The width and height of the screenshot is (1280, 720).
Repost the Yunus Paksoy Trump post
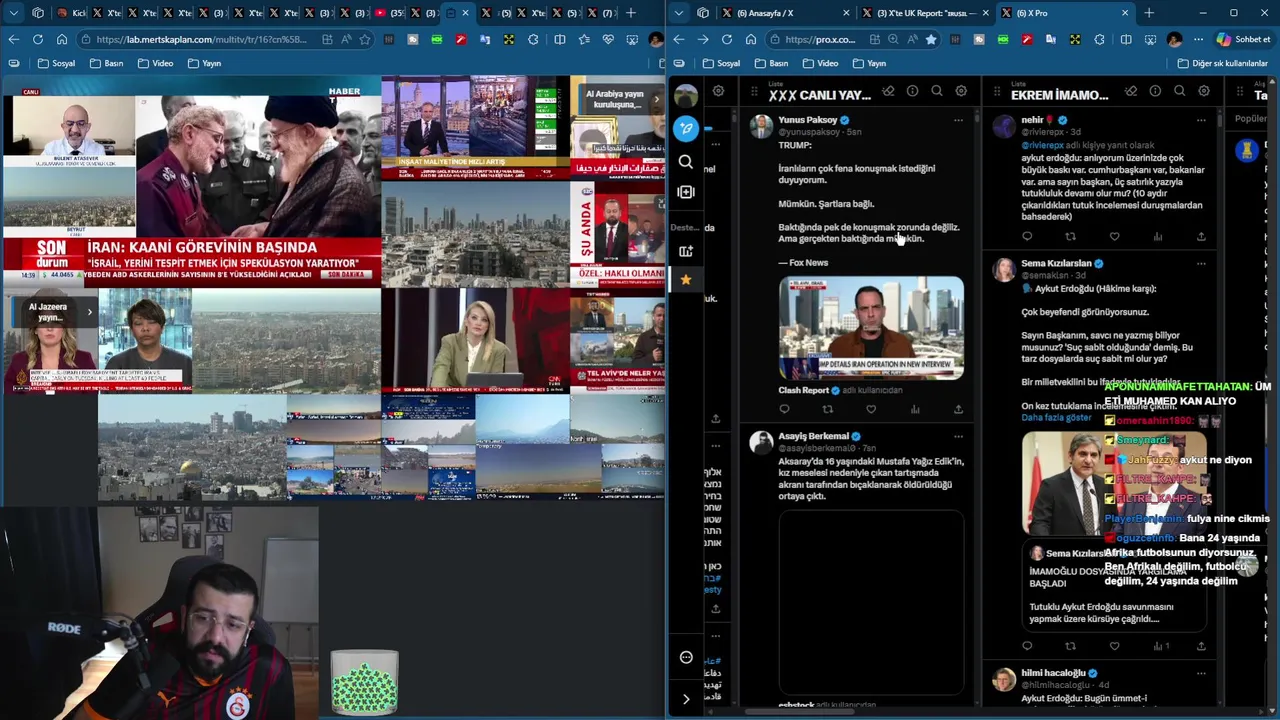827,409
